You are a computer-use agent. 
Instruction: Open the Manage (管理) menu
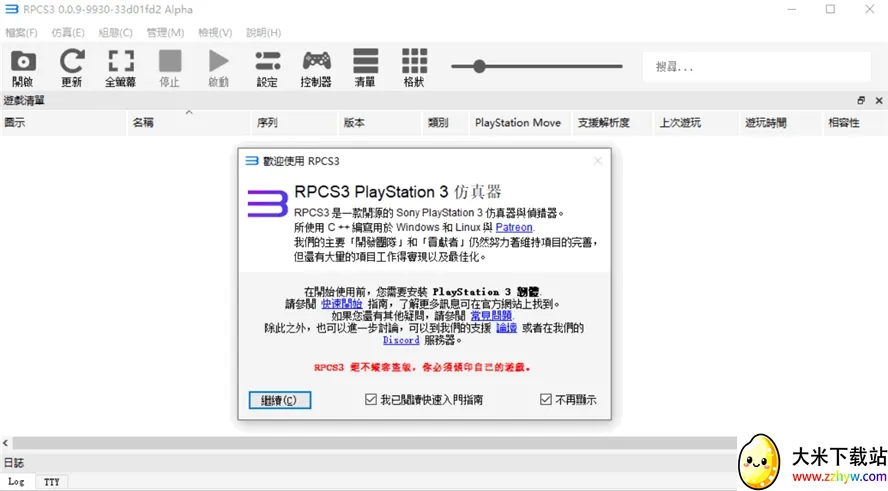click(165, 33)
